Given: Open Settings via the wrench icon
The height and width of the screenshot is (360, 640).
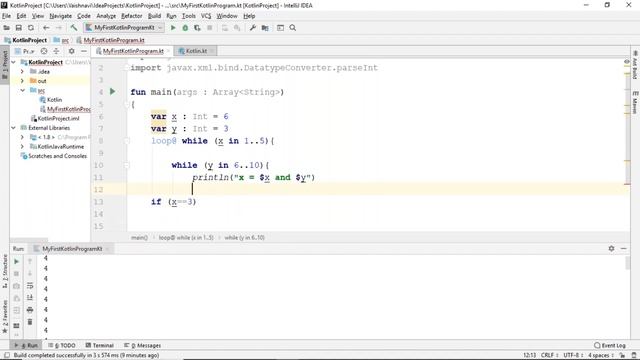Looking at the screenshot, I should [x=253, y=28].
